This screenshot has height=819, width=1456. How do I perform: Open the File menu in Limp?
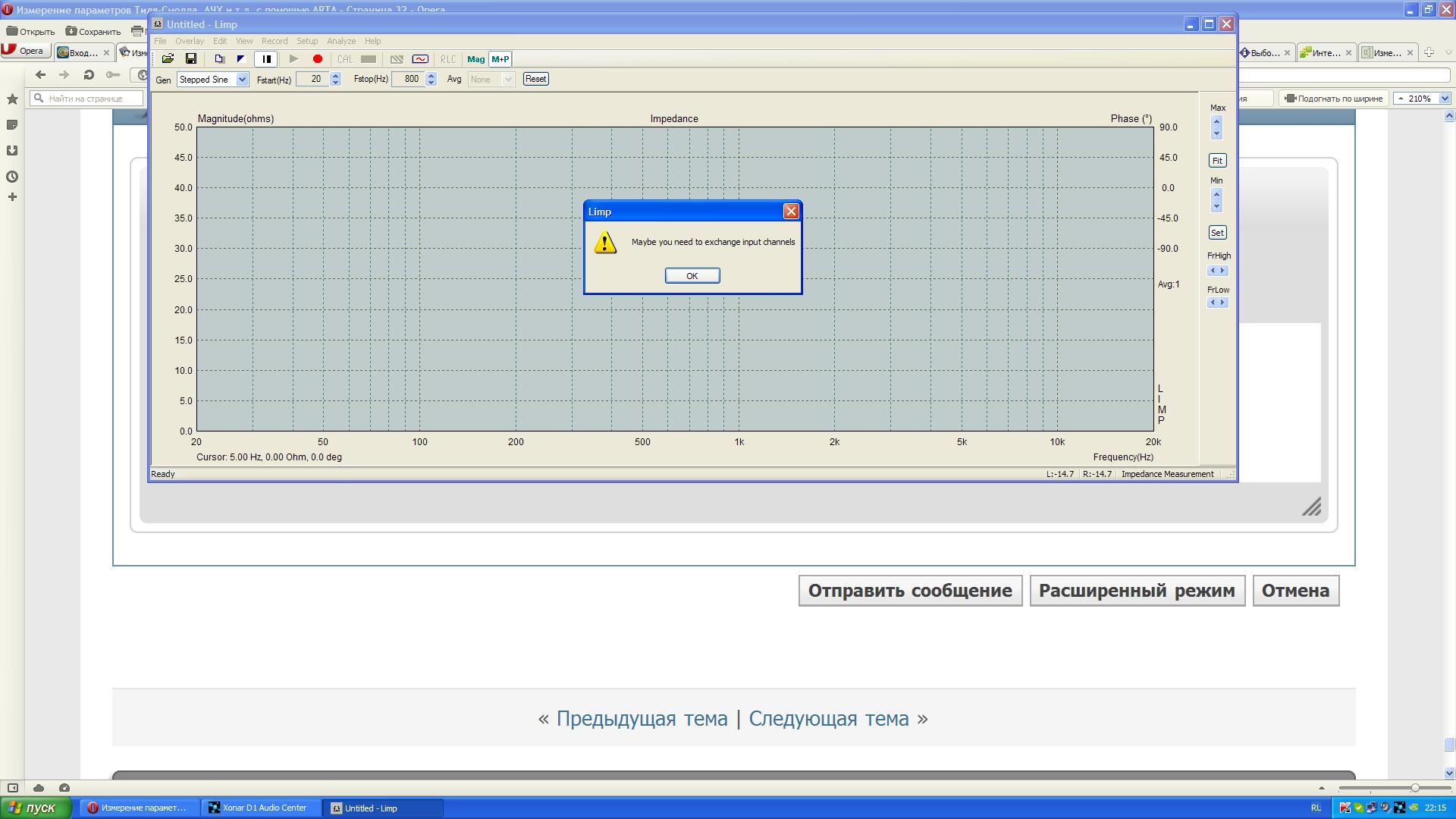[x=160, y=41]
